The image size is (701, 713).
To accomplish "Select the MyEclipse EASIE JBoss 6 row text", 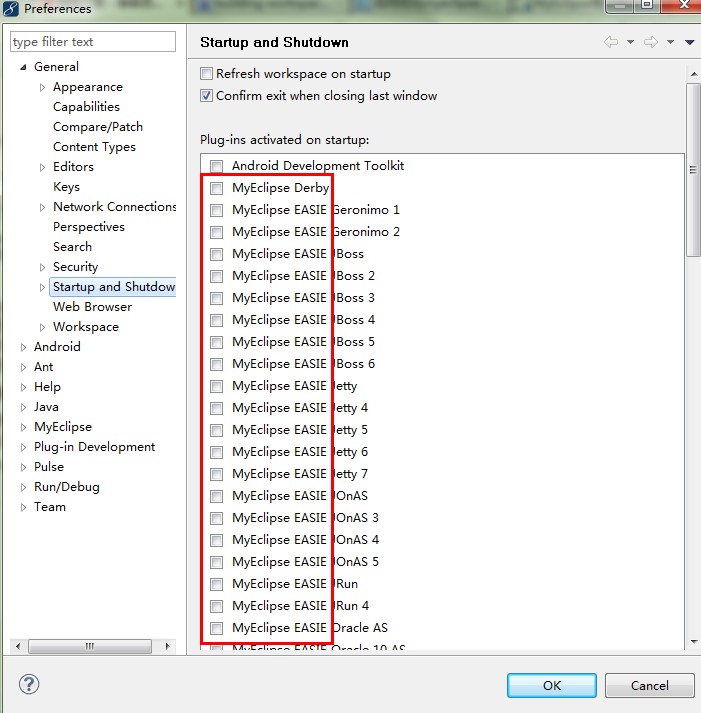I will click(x=303, y=364).
